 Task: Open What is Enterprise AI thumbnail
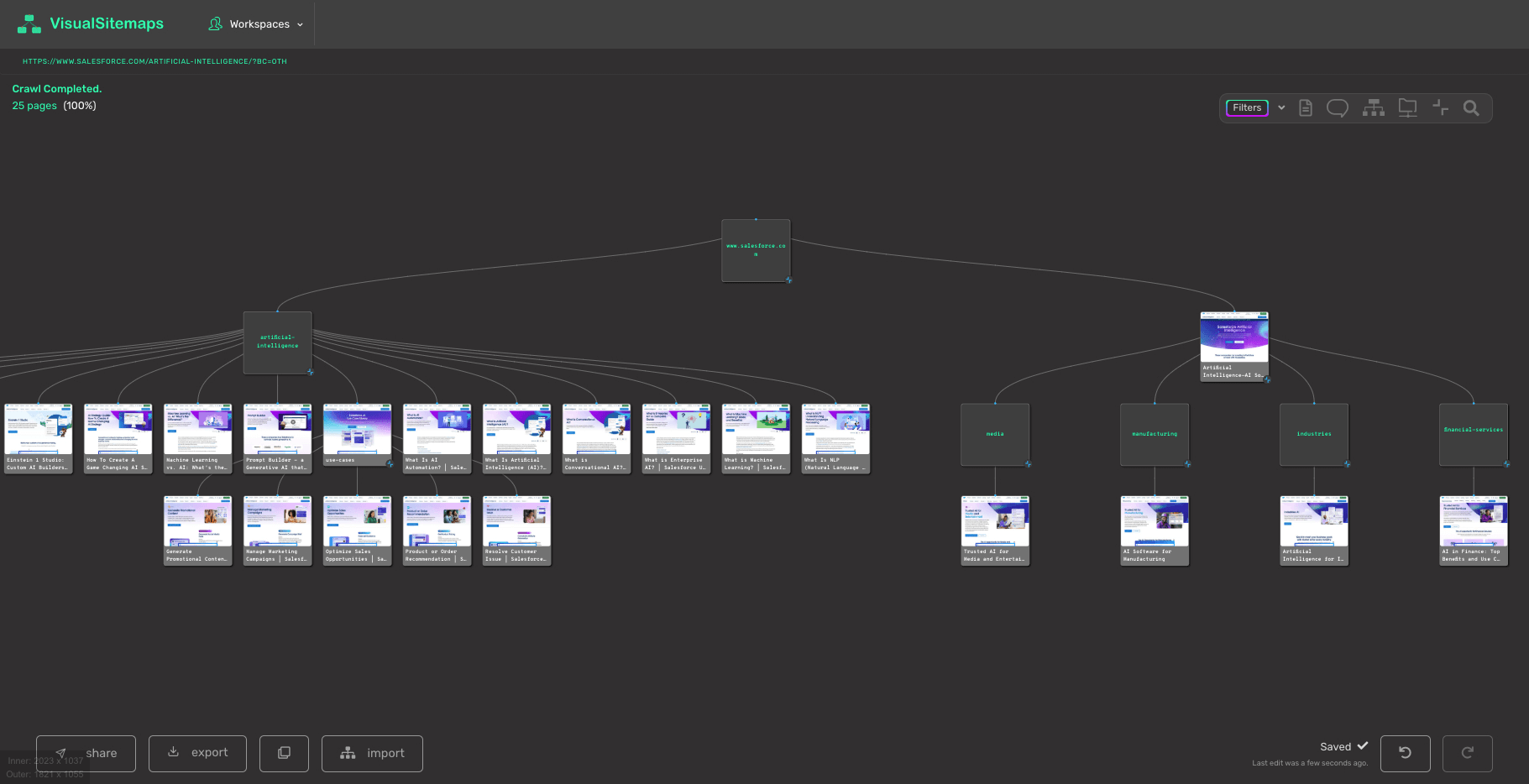676,438
